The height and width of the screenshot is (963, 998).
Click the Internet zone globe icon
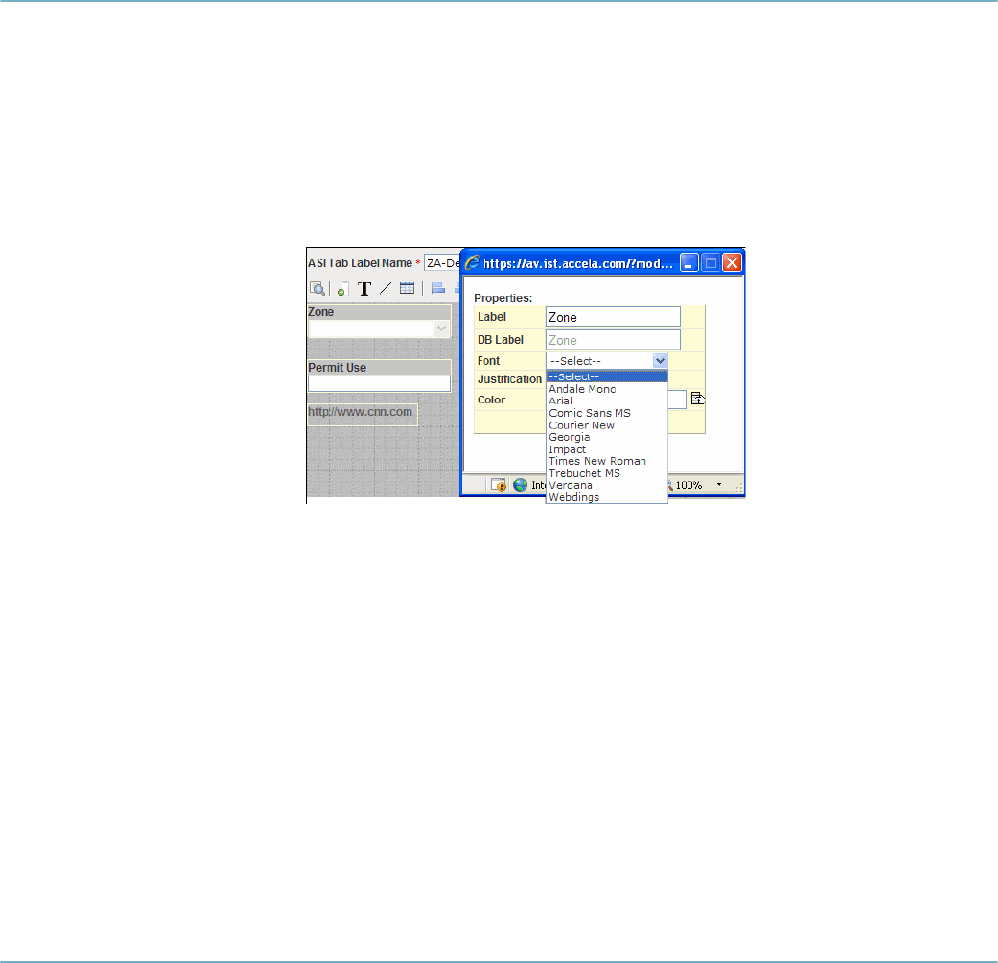pos(520,485)
